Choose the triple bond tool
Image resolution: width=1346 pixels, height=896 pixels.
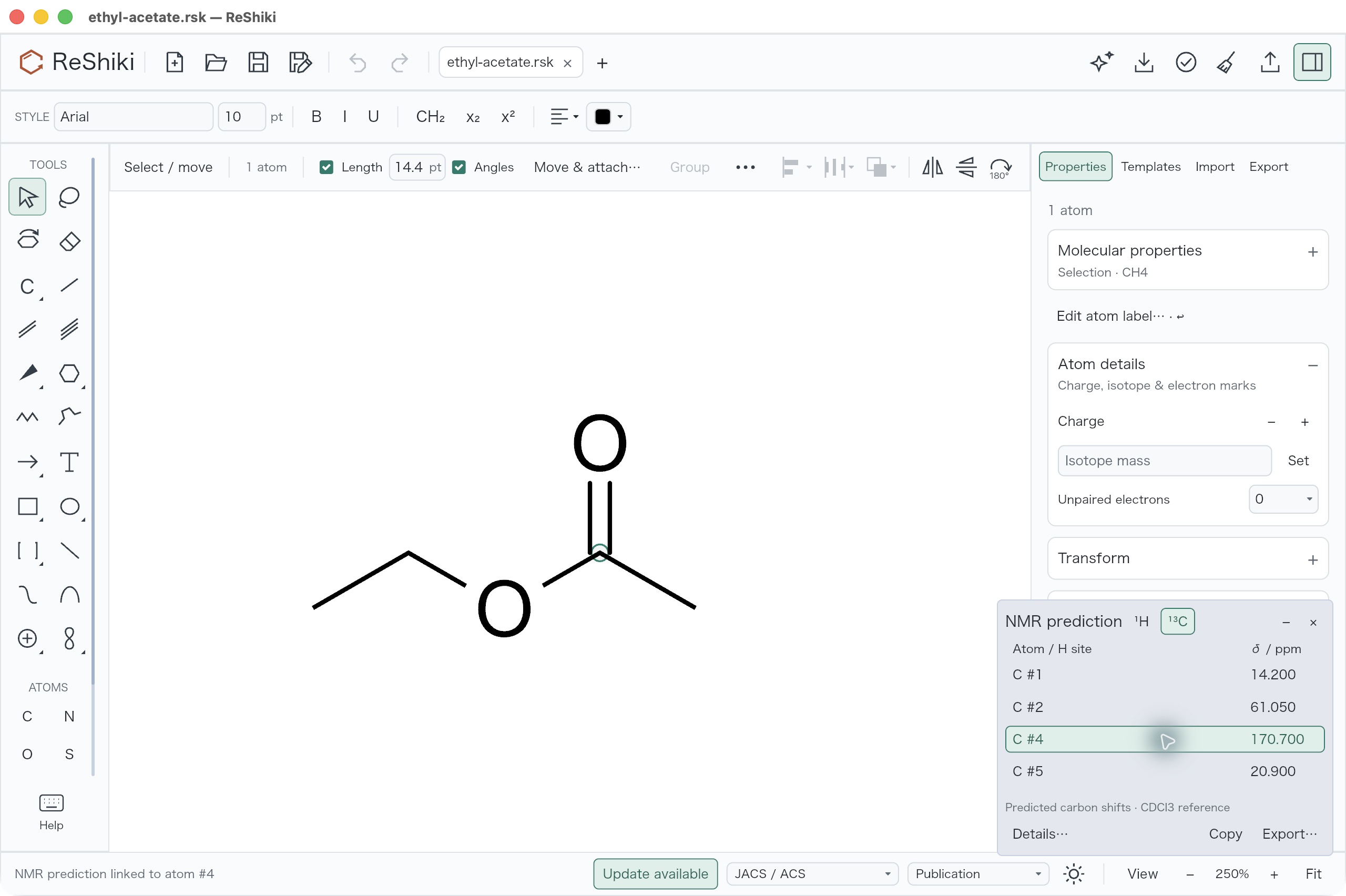[69, 329]
